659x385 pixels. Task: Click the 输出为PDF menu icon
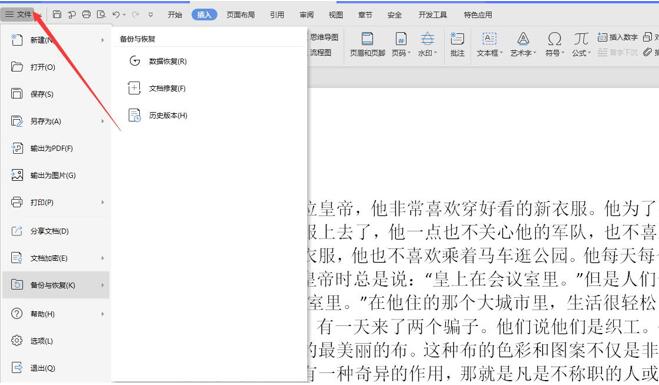point(17,148)
